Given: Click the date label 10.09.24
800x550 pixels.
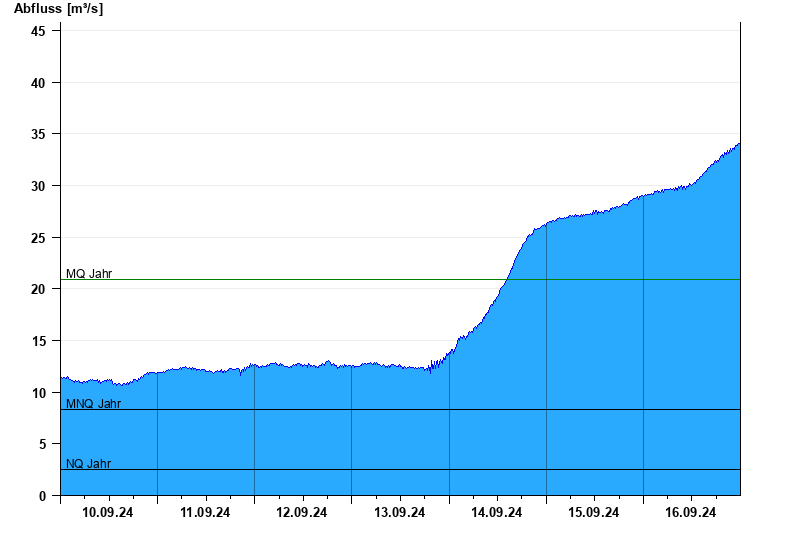Looking at the screenshot, I should click(108, 512).
